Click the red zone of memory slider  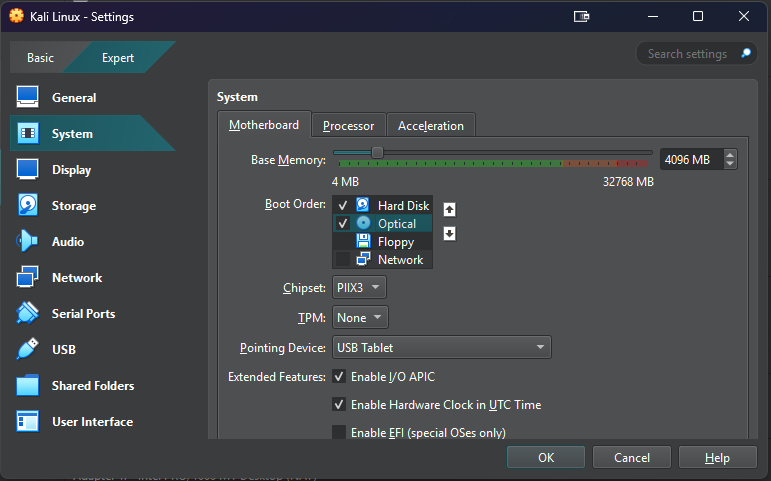[x=632, y=163]
